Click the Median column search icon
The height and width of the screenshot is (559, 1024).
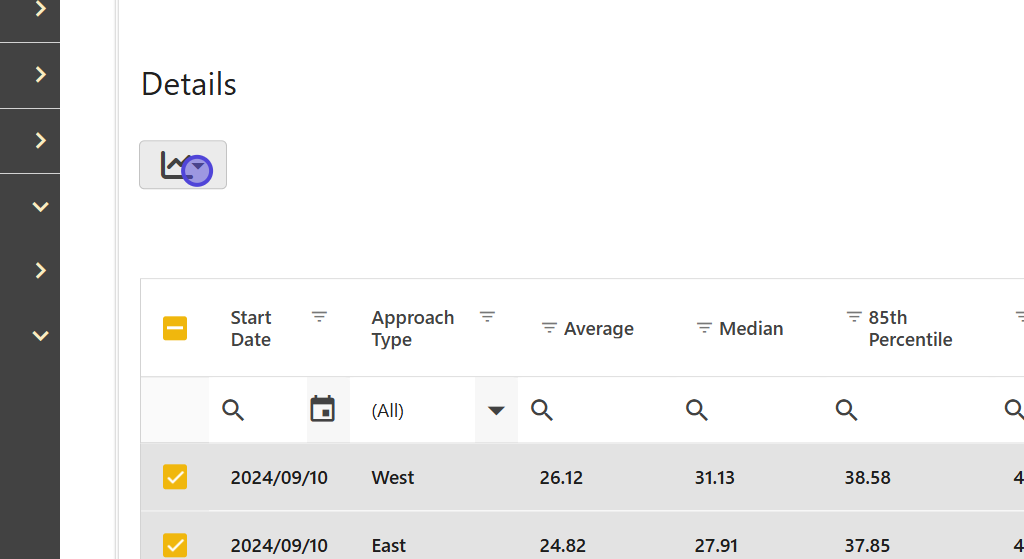coord(697,410)
